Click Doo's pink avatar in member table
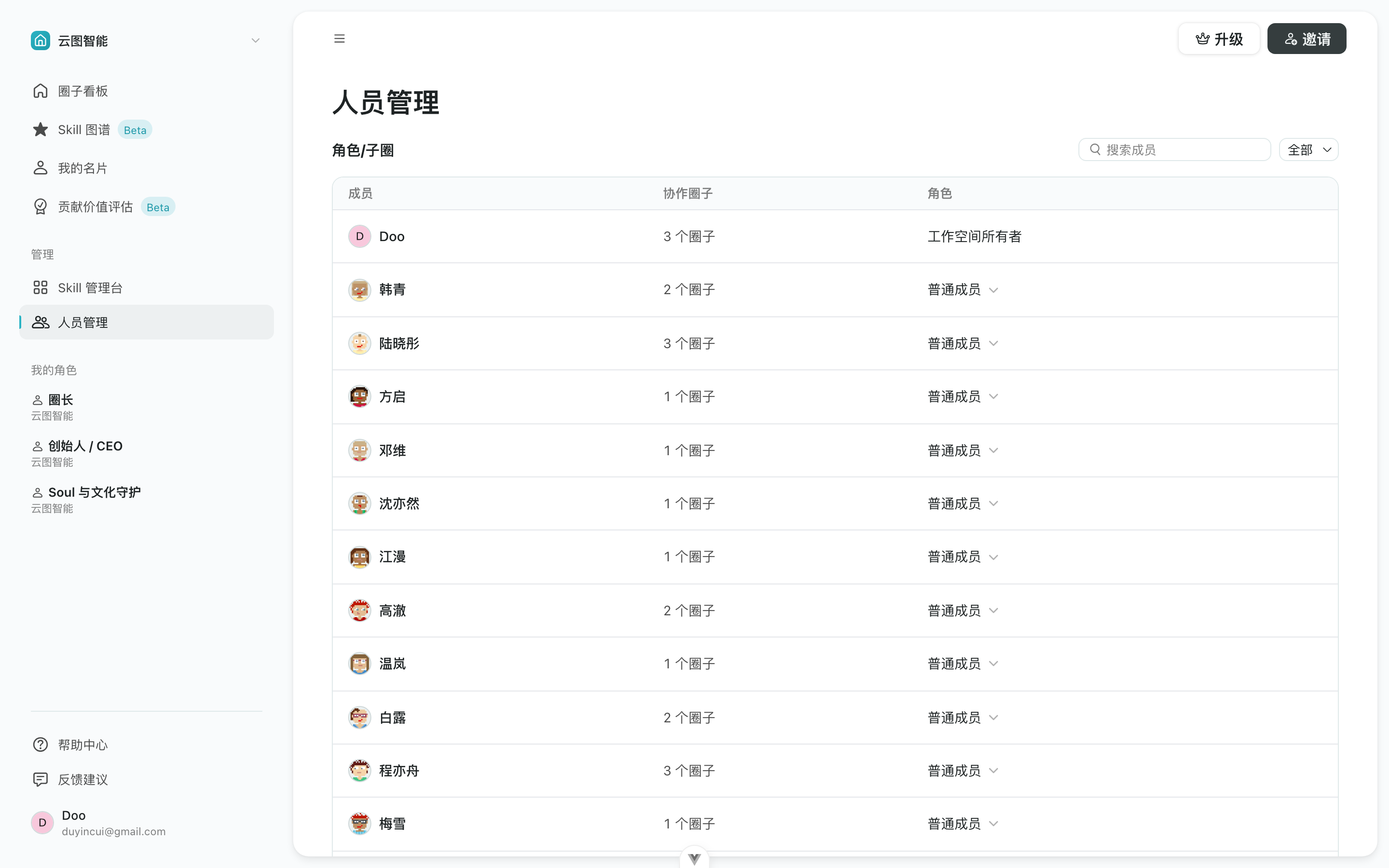Image resolution: width=1389 pixels, height=868 pixels. pyautogui.click(x=360, y=236)
